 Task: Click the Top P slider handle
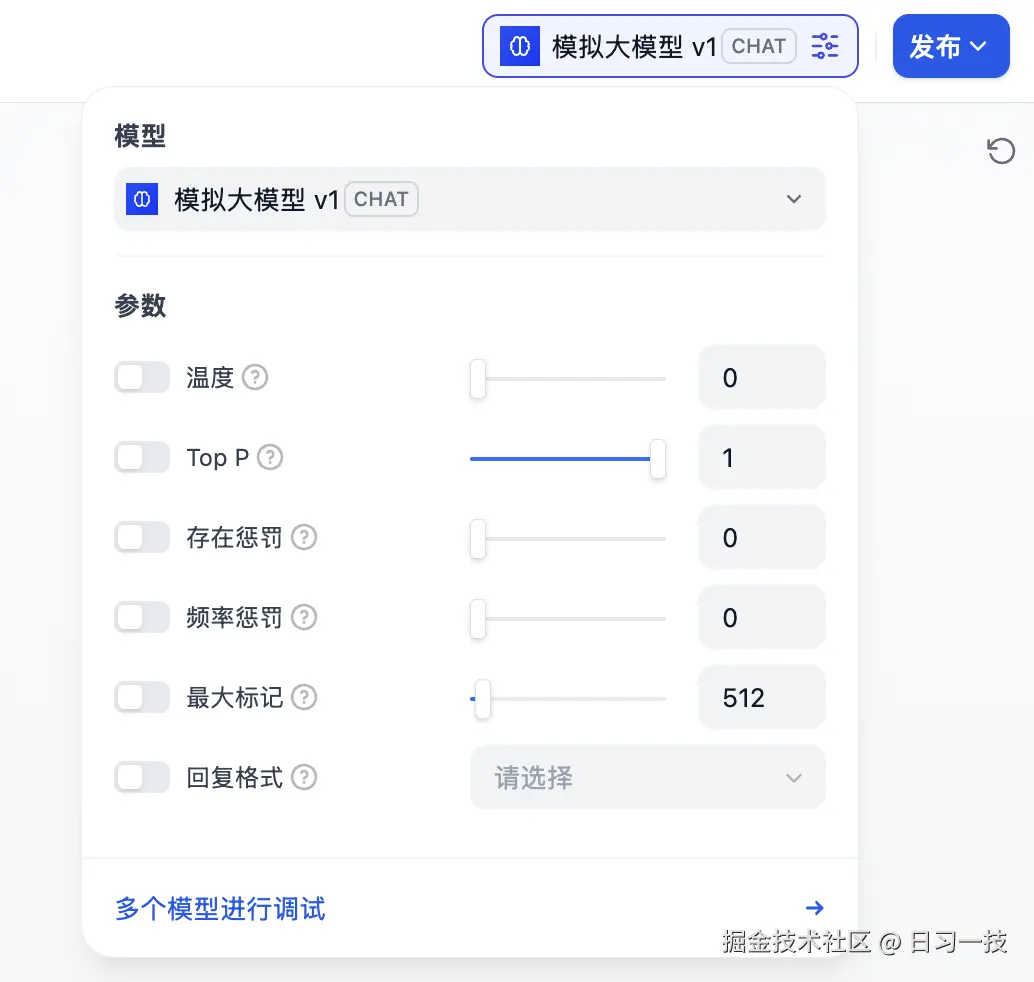point(658,459)
